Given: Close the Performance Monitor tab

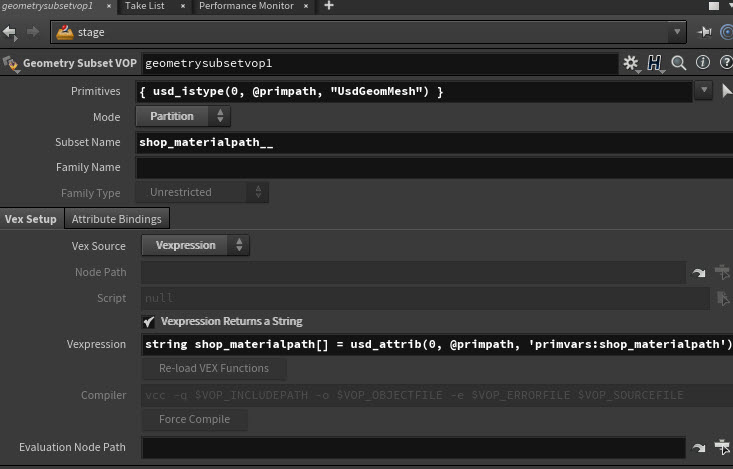Looking at the screenshot, I should [306, 6].
